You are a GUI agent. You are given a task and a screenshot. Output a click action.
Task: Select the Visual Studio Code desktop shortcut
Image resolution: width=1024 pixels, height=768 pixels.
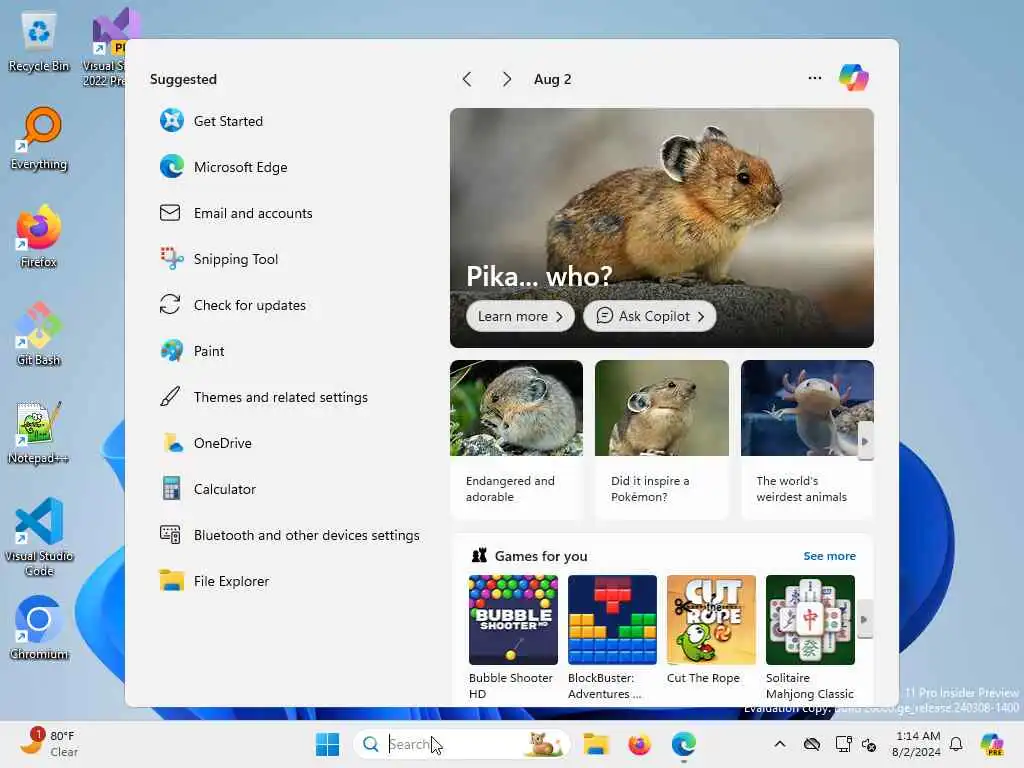[x=39, y=537]
